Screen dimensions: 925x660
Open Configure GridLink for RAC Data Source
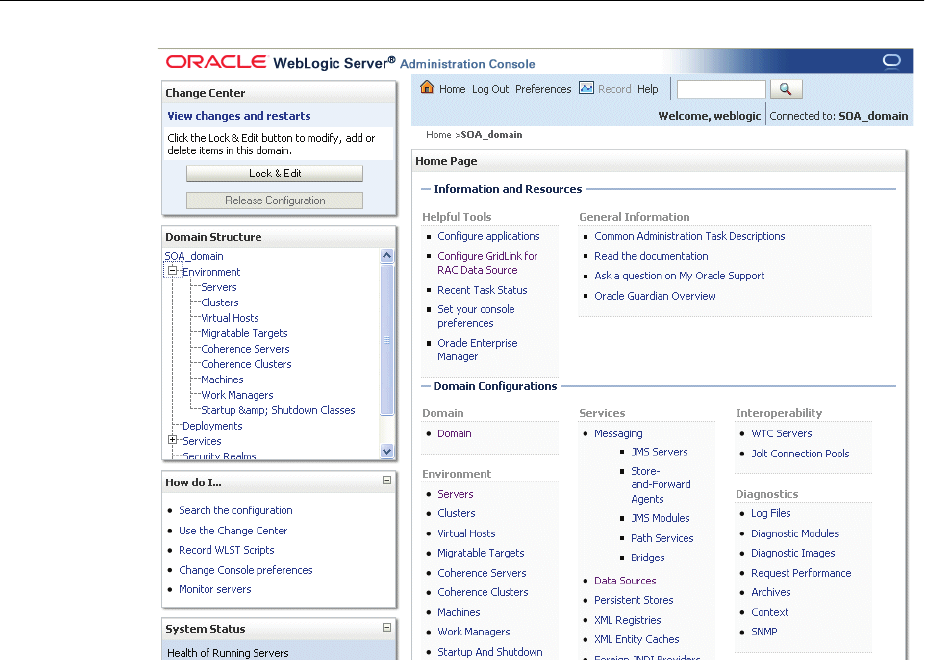coord(487,263)
